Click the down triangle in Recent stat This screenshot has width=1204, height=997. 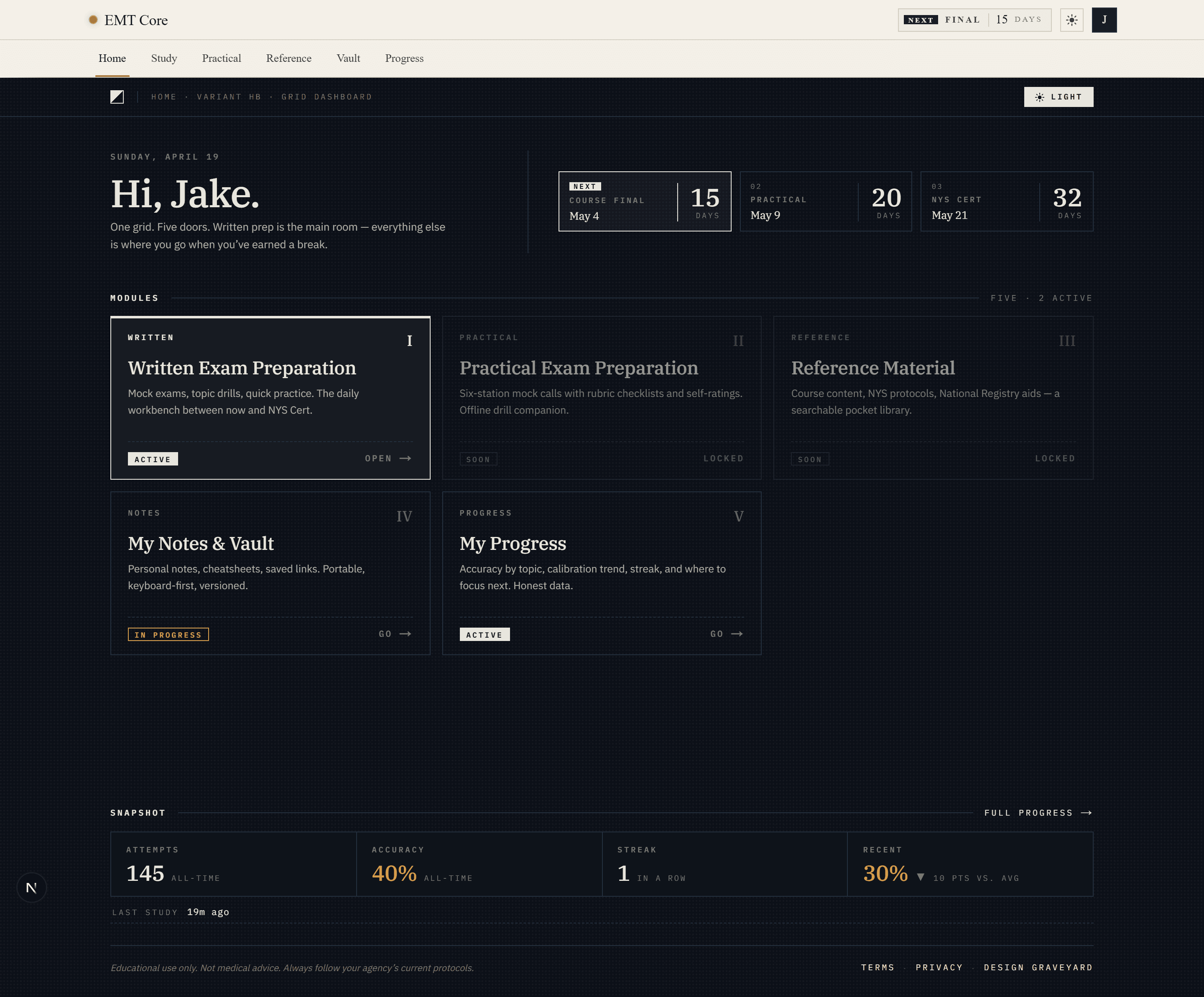tap(920, 877)
